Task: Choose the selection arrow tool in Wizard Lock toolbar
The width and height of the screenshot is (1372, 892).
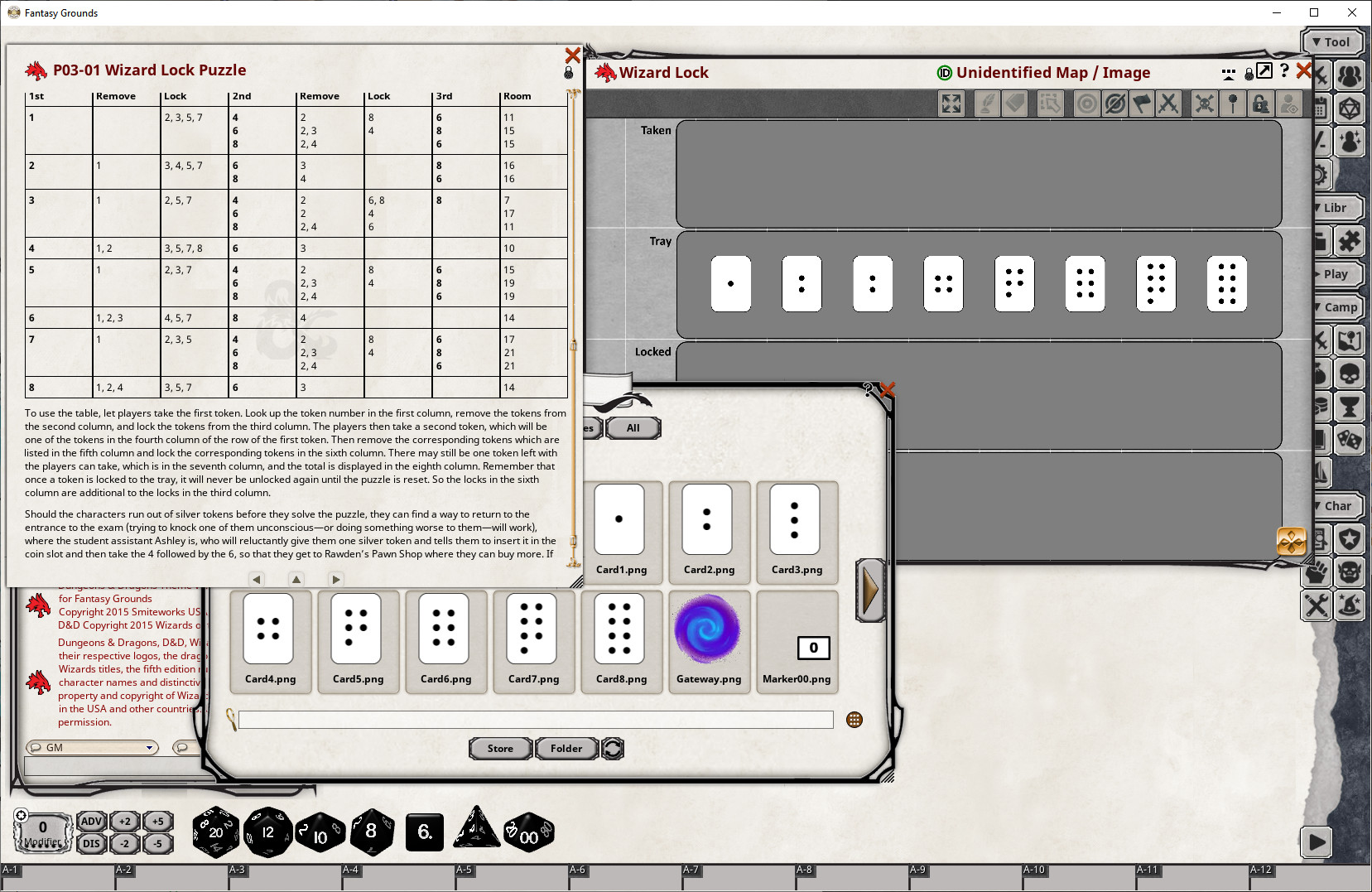Action: (x=1050, y=104)
